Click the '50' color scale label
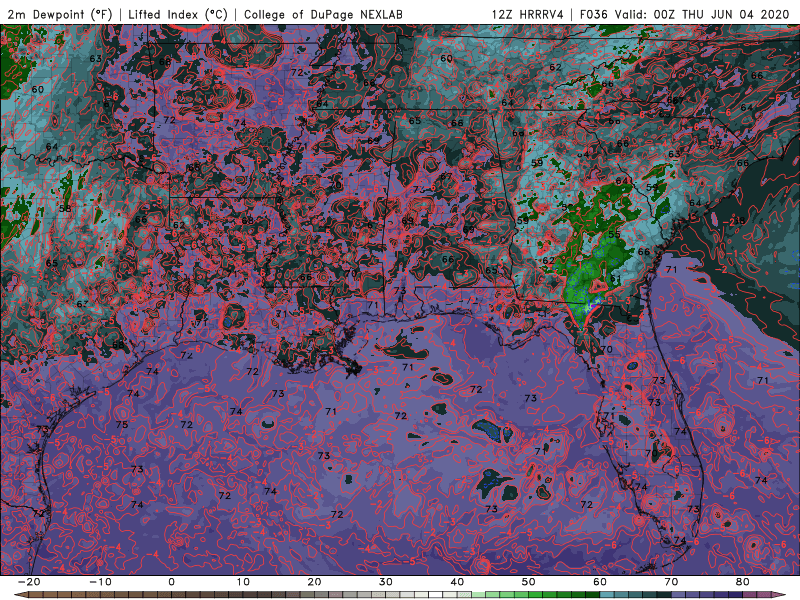Screen dimensions: 800x600 (529, 582)
